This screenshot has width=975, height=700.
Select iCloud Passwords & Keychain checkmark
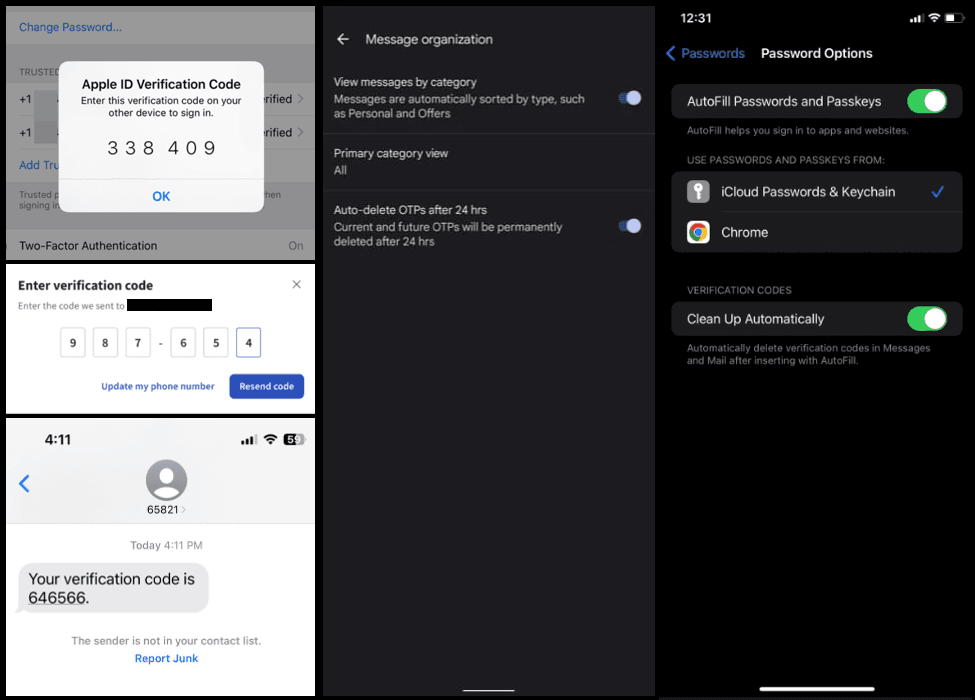938,191
